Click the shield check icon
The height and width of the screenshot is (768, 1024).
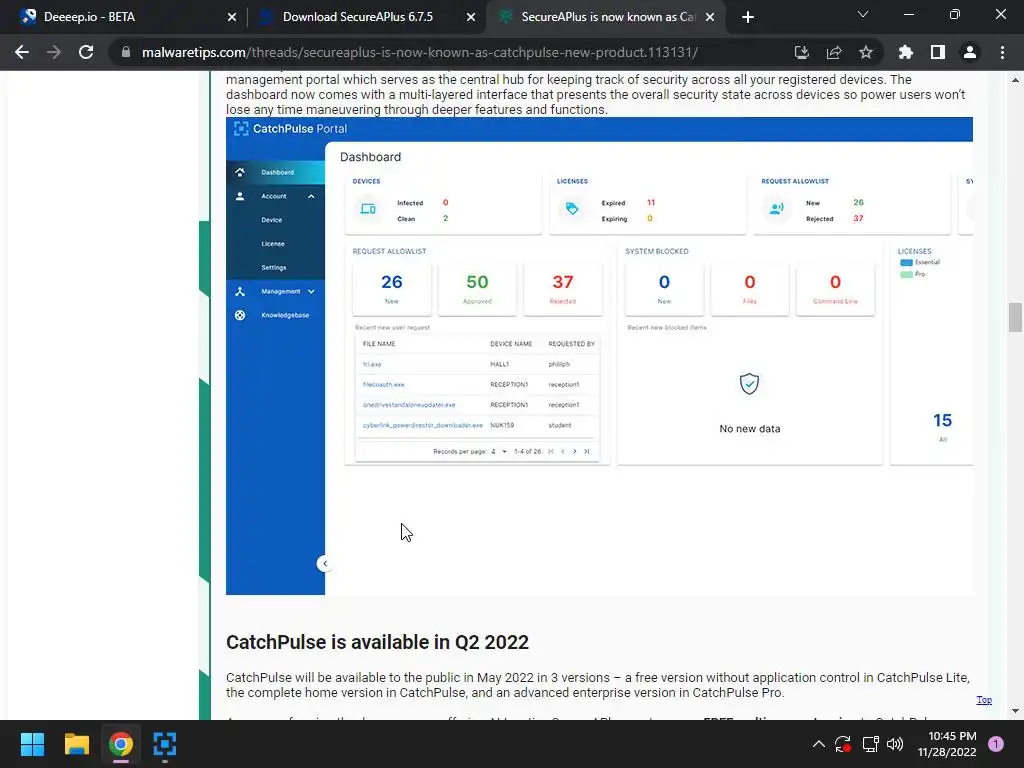(749, 383)
